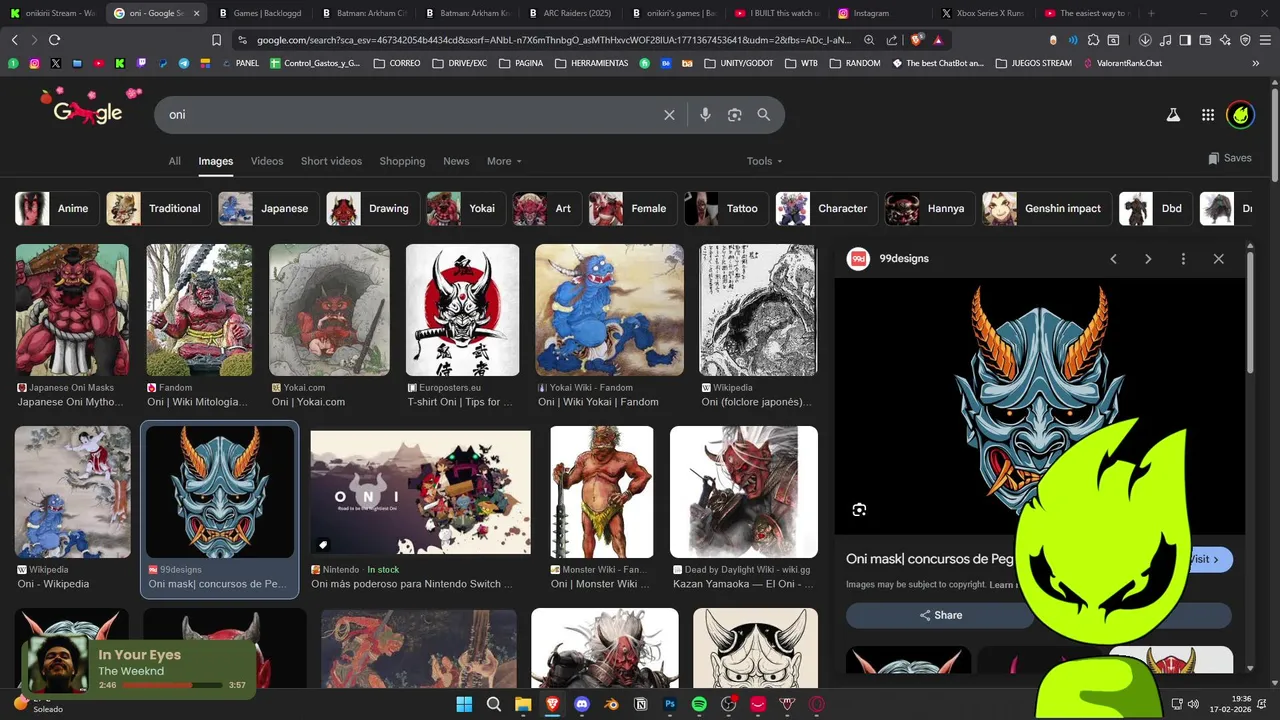Switch to the All results tab
This screenshot has height=720, width=1280.
tap(174, 161)
